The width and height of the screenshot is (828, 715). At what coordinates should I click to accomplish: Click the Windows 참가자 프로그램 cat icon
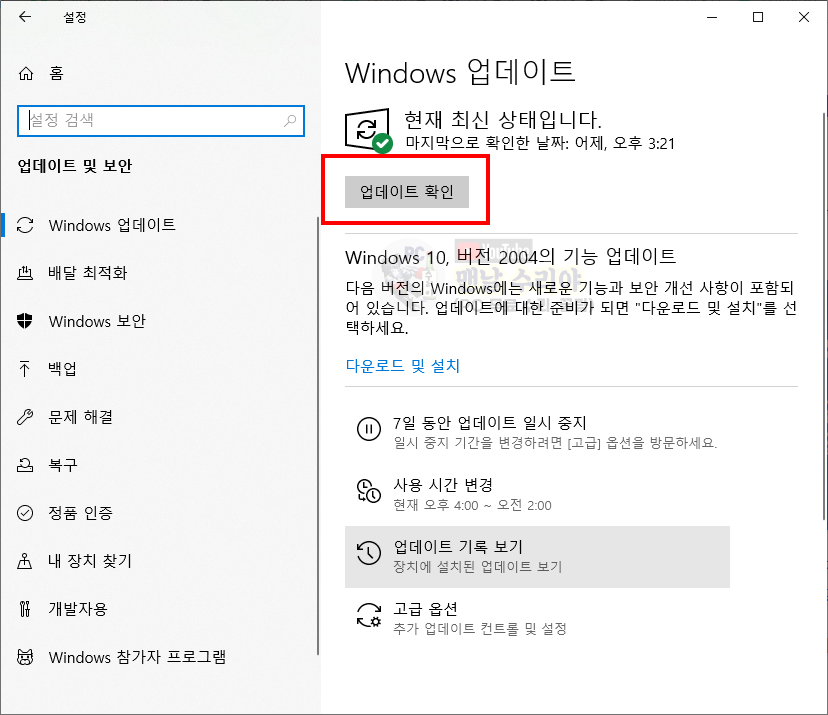tap(25, 657)
